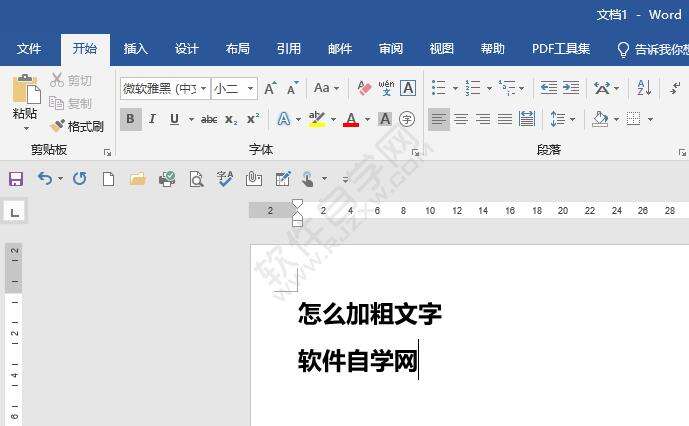Insert enclosed character circle icon
Screen dimensions: 689x426
pos(407,119)
